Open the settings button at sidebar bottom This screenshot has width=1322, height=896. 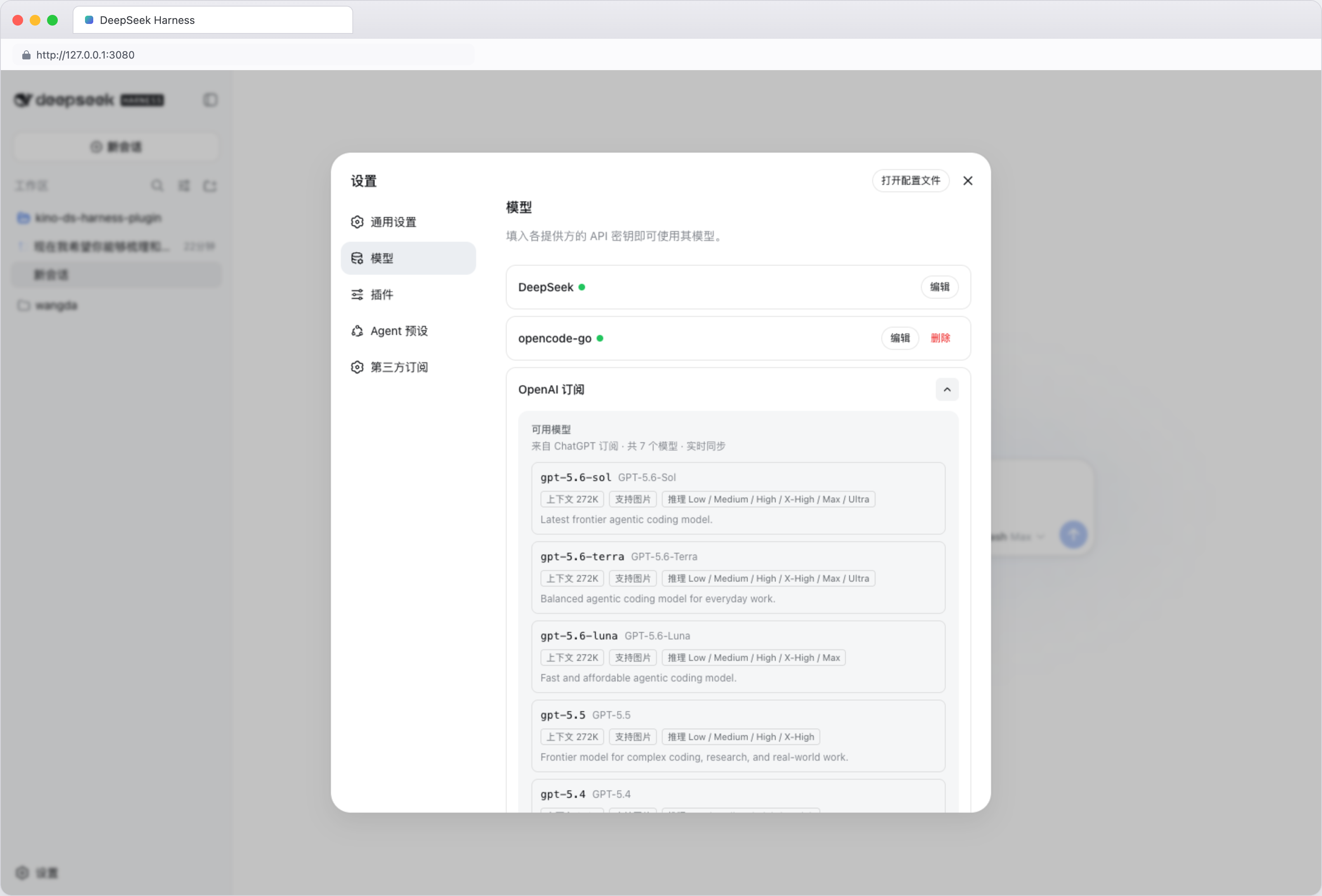(36, 872)
